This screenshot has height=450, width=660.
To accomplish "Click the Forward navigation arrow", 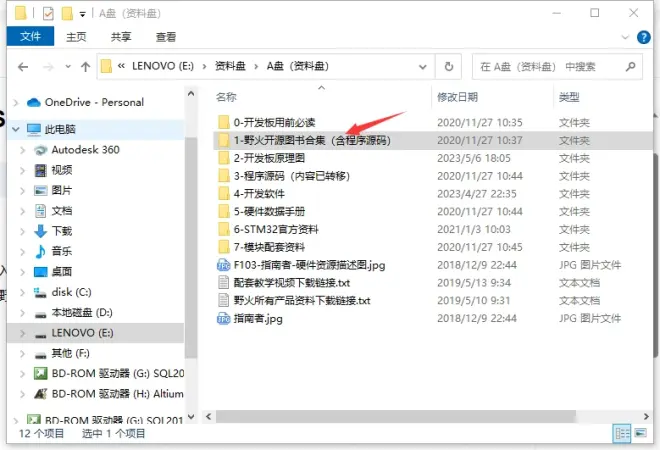I will tap(48, 67).
